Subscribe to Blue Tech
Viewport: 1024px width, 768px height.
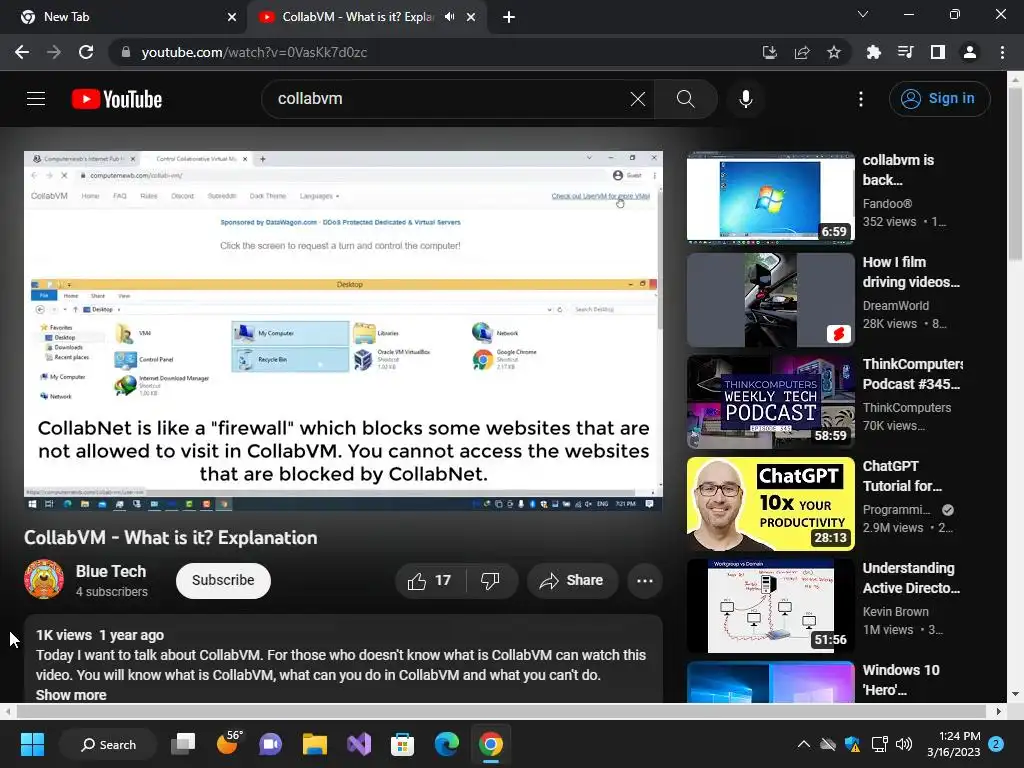pos(223,581)
